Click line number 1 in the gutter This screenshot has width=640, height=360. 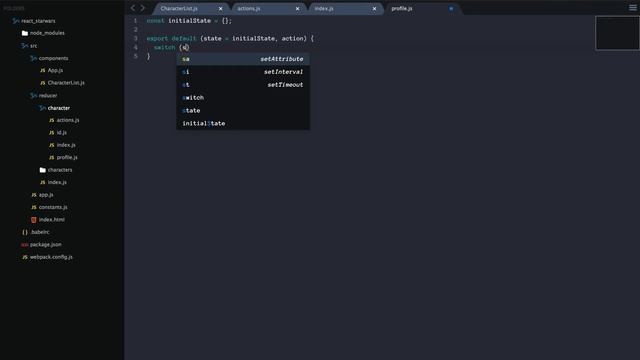[136, 21]
